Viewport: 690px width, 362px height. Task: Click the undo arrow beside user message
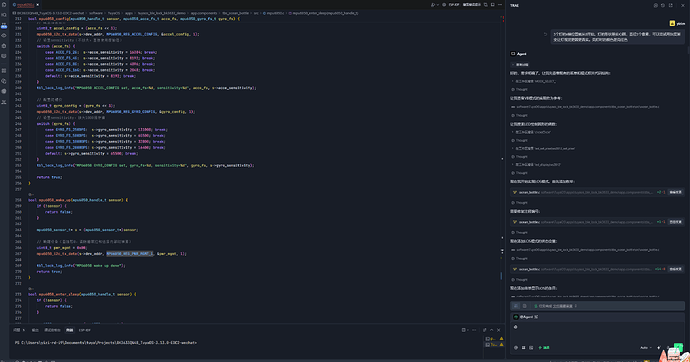[x=545, y=34]
